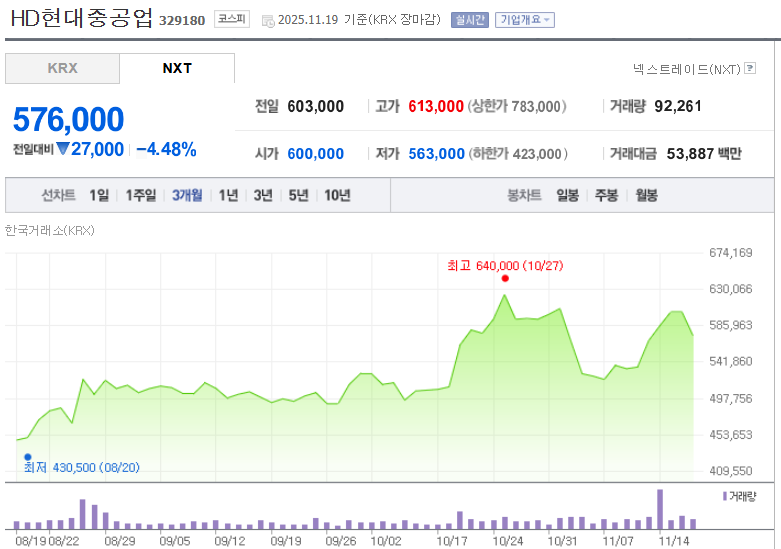781x549 pixels.
Task: Show the 10년 line chart
Action: (337, 195)
